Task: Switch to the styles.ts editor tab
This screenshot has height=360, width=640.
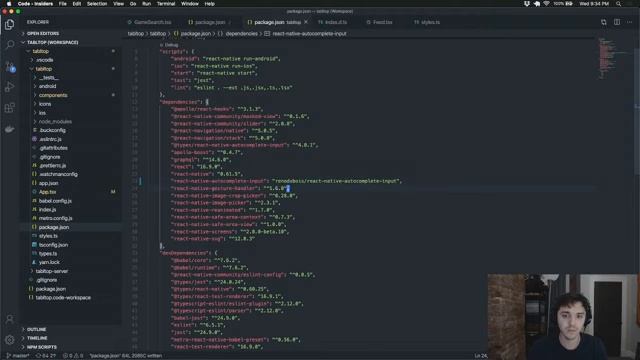Action: coord(427,22)
